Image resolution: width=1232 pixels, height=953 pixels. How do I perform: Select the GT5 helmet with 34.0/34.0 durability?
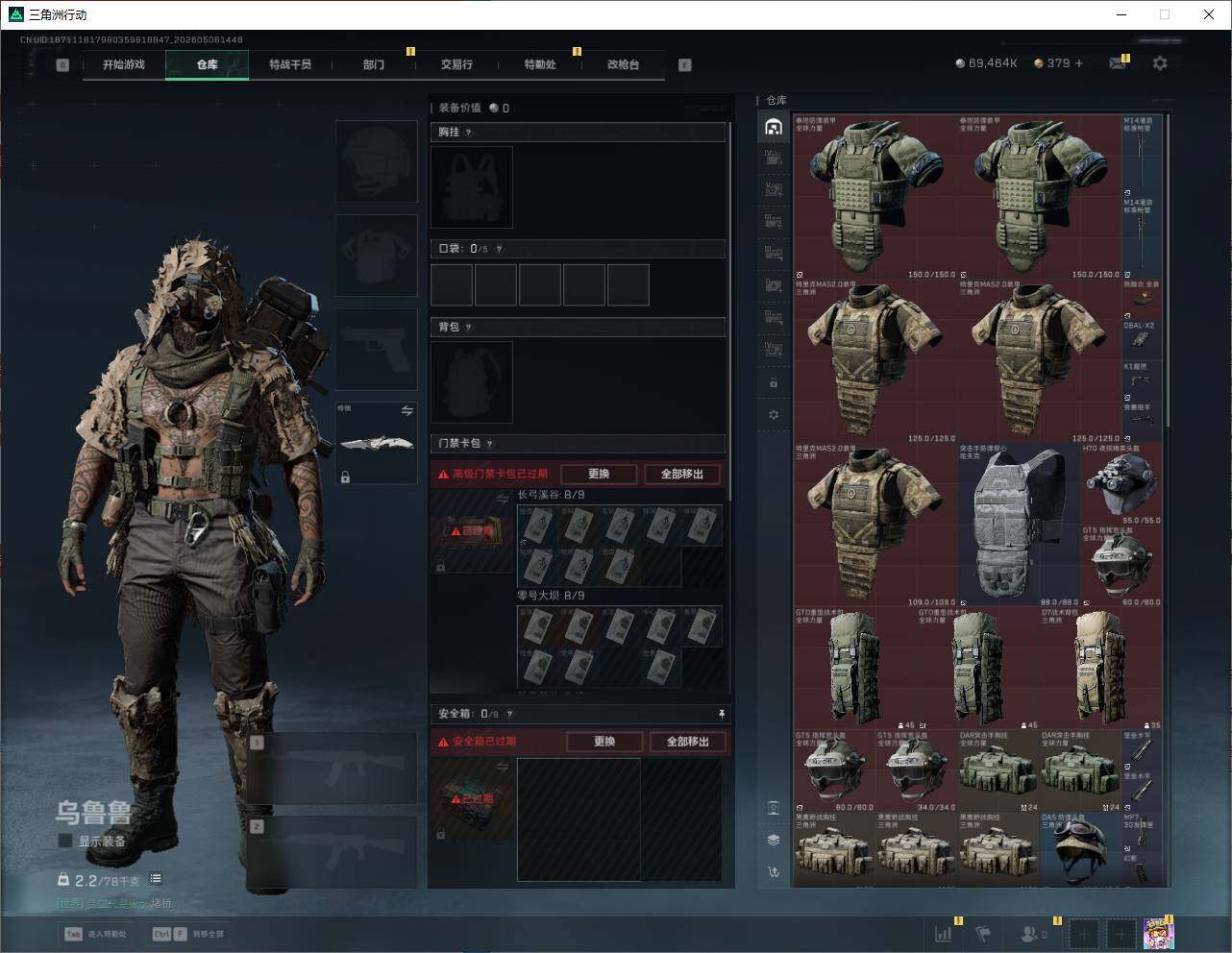(x=916, y=771)
